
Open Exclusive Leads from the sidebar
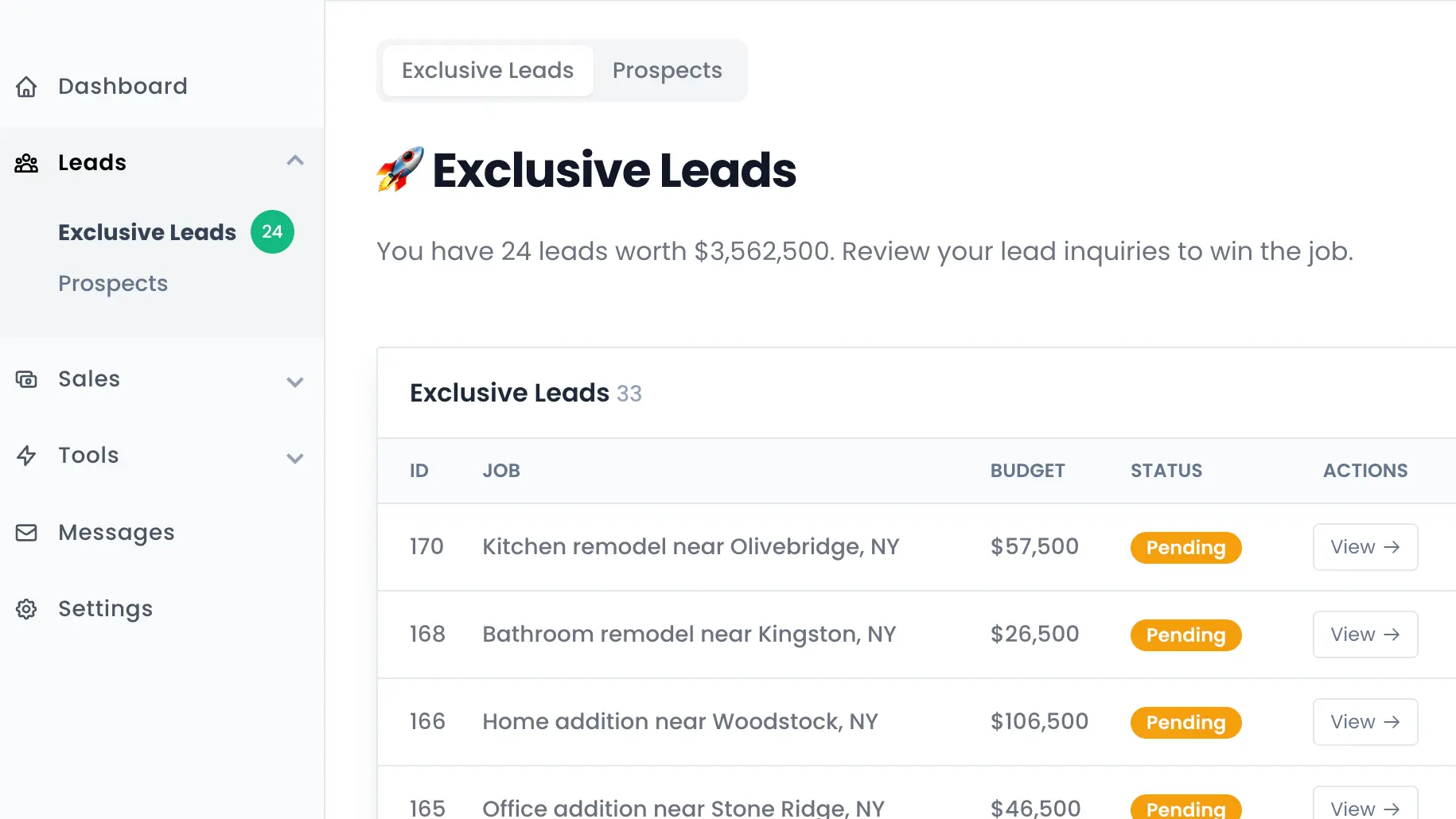(x=146, y=231)
